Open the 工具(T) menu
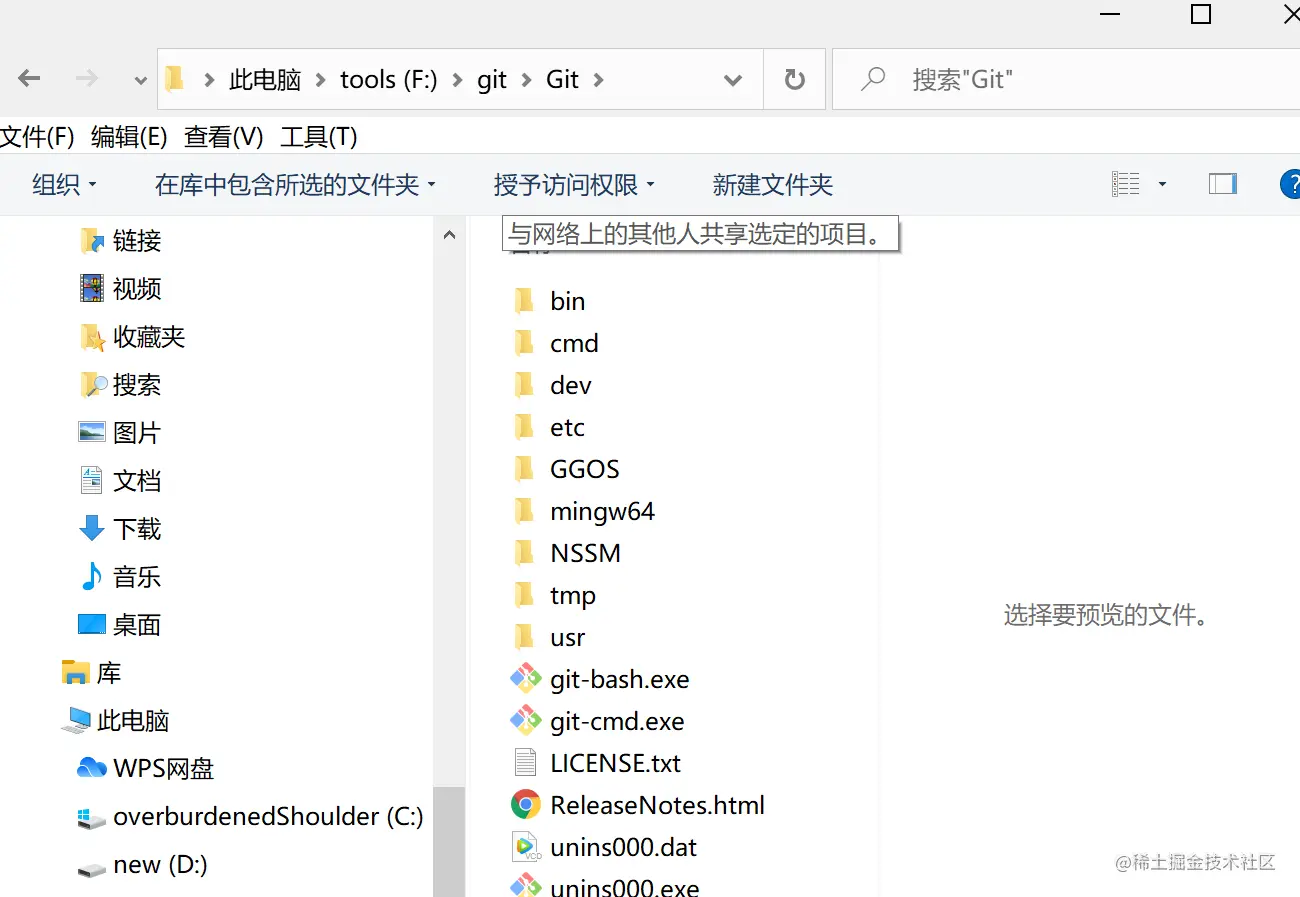The width and height of the screenshot is (1300, 897). click(x=318, y=136)
